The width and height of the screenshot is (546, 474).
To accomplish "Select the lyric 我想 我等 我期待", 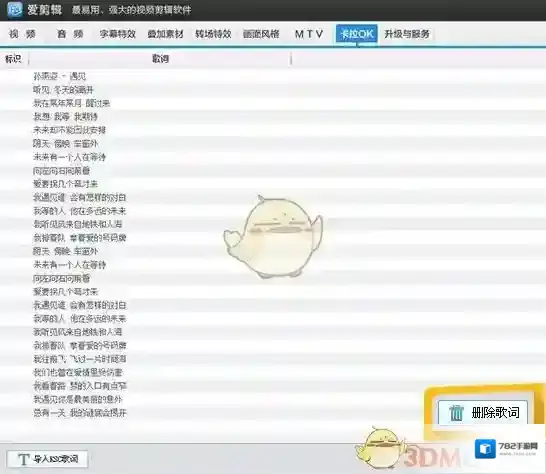I will (x=65, y=117).
